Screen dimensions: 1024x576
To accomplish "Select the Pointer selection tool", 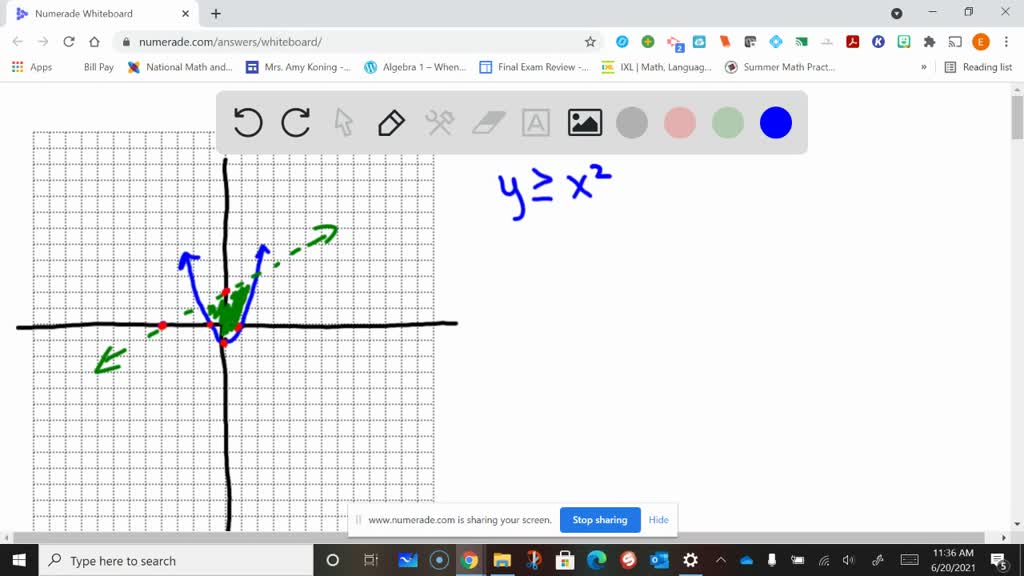I will click(x=343, y=122).
